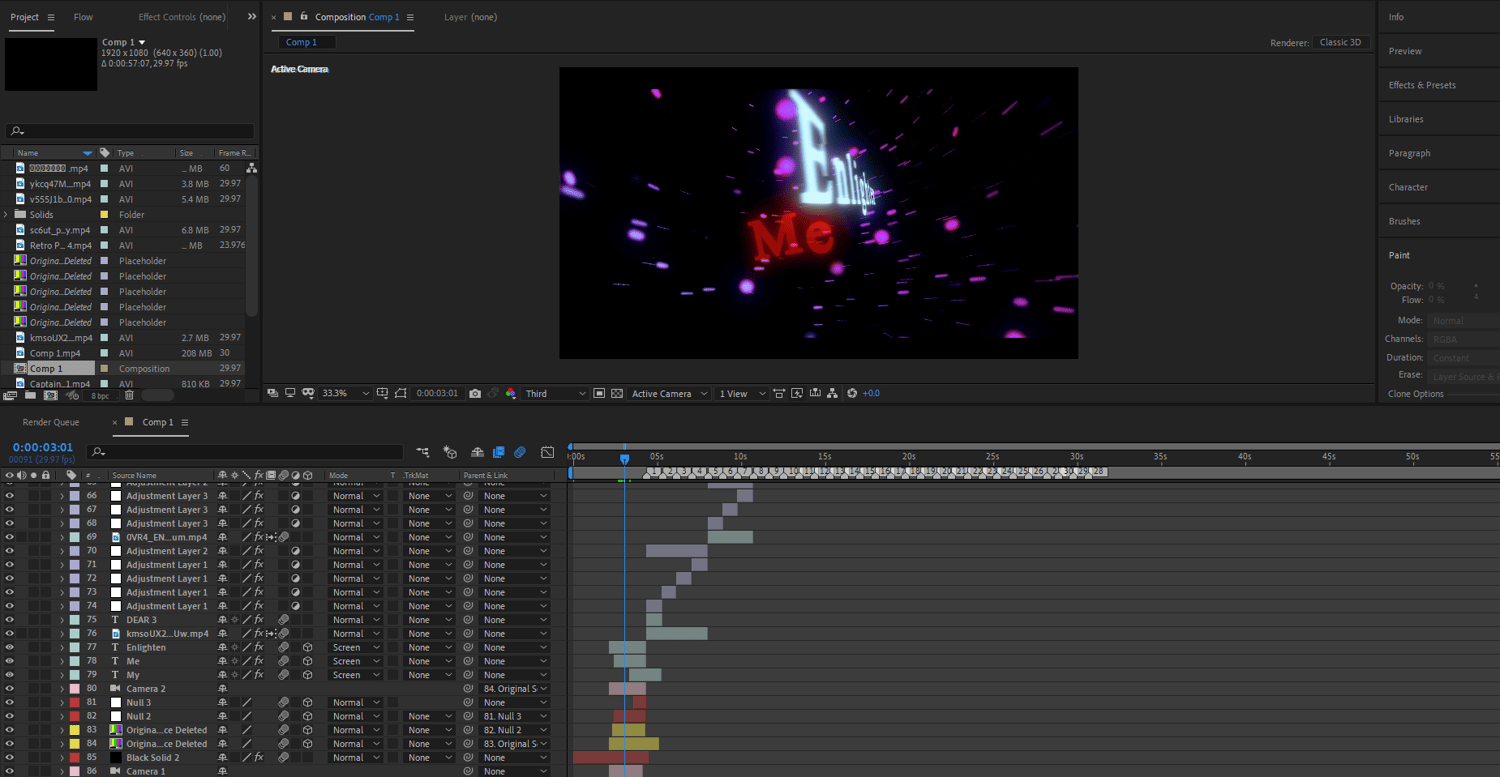Open the blending mode dropdown for Enlighten layer

click(356, 648)
